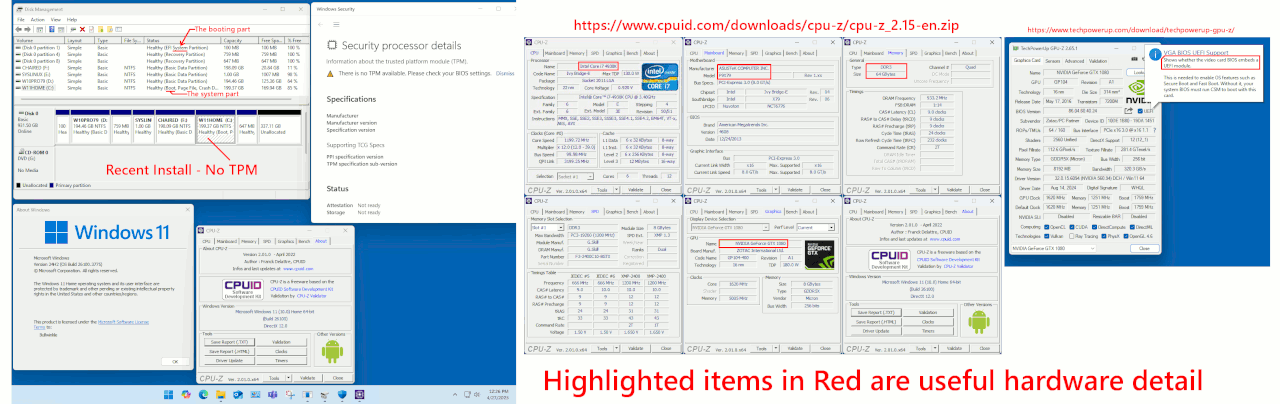Open Microsoft Edge from taskbar
The height and width of the screenshot is (404, 1280).
(203, 395)
